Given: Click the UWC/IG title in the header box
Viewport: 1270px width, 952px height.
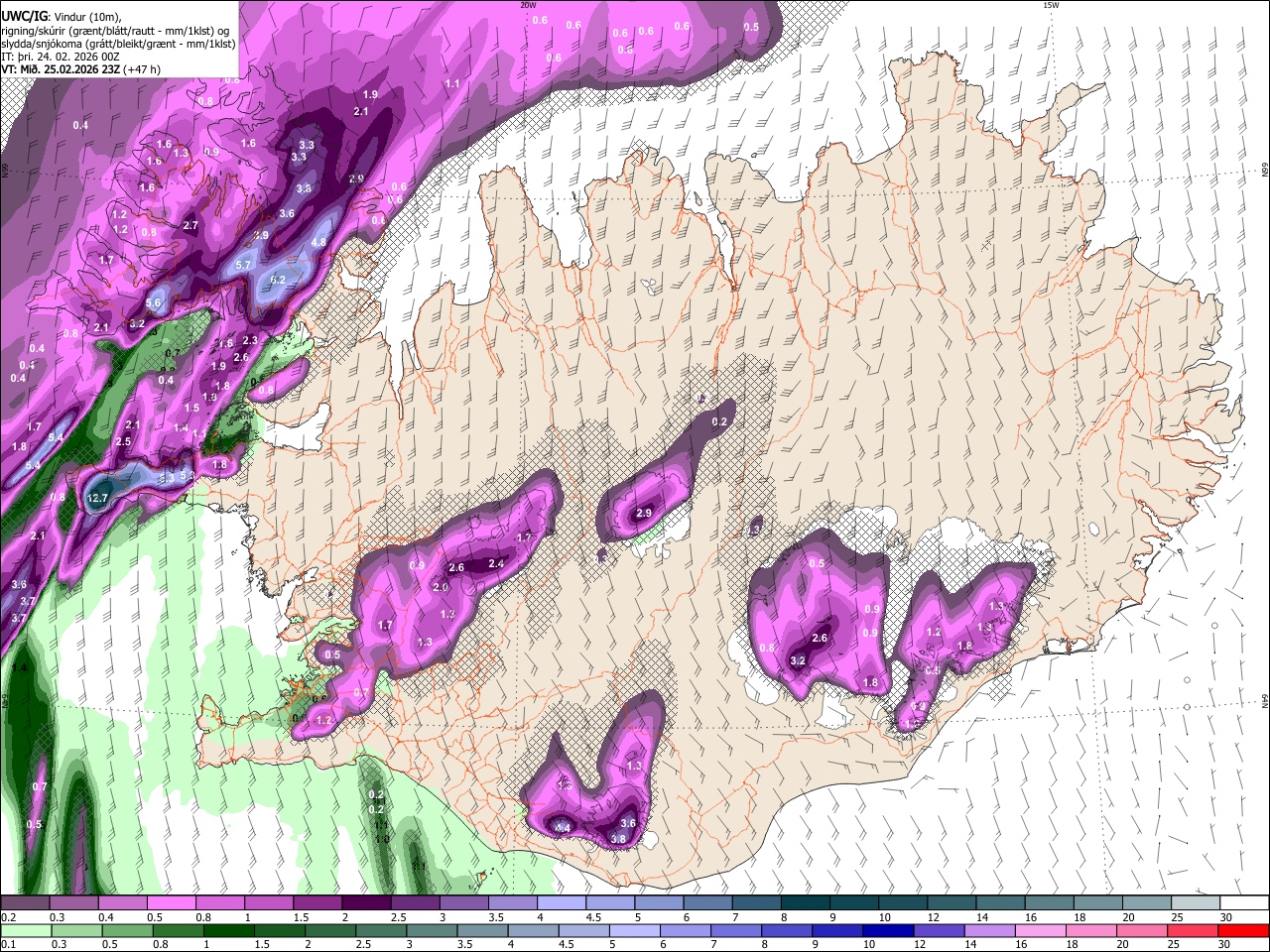Looking at the screenshot, I should 23,17.
